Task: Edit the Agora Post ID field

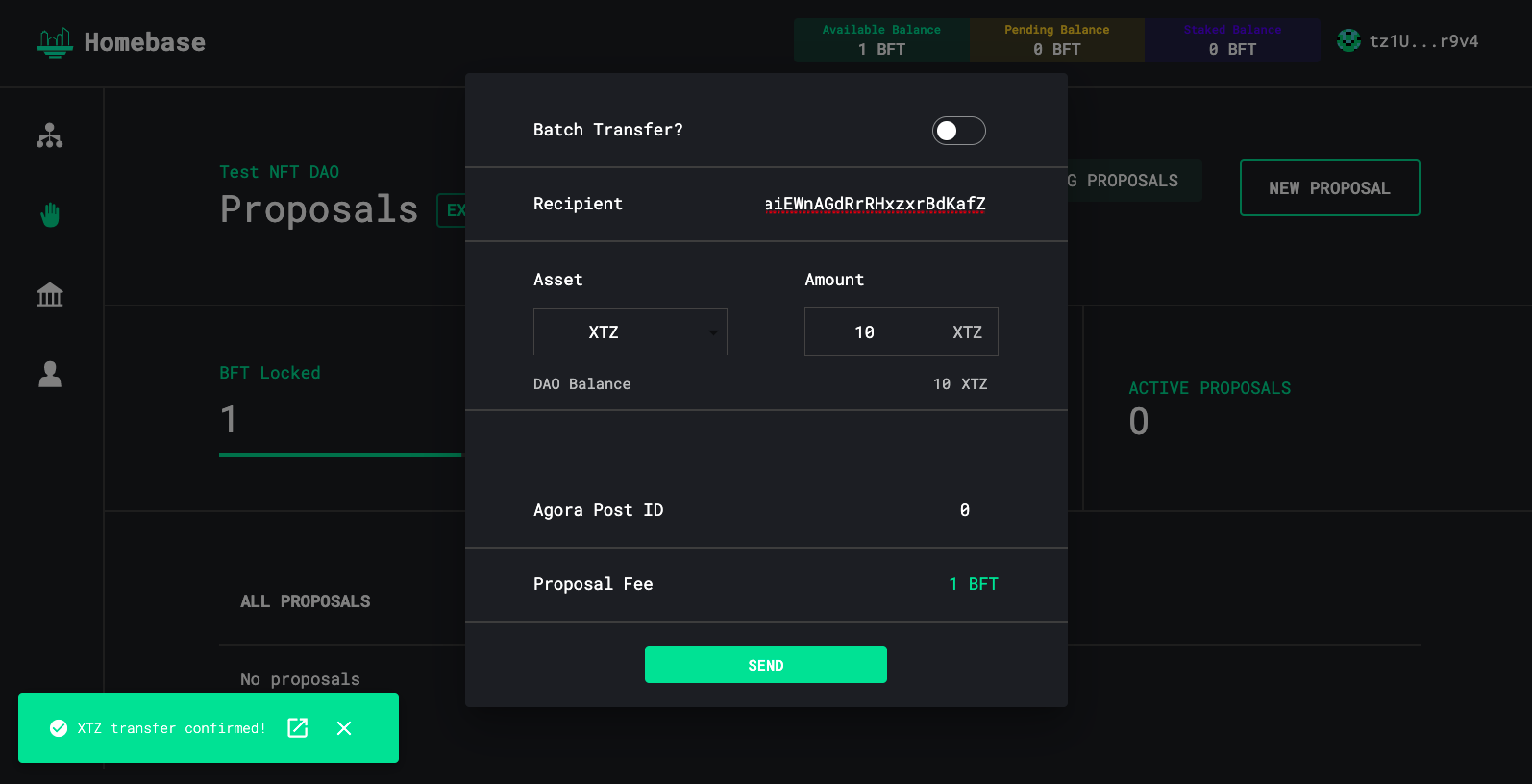Action: coord(964,510)
